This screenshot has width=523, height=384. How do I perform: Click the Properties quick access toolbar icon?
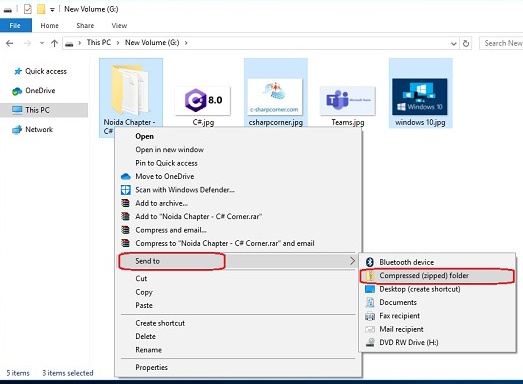27,9
